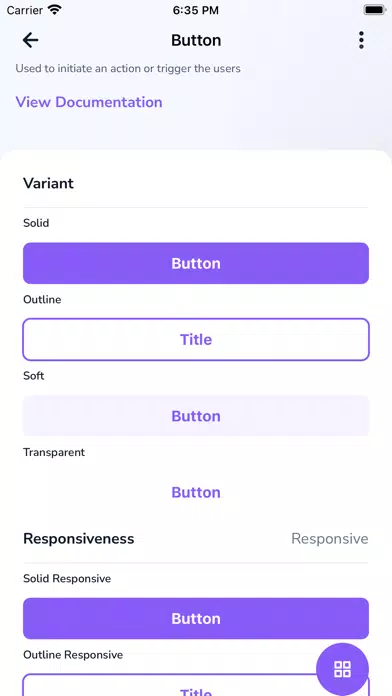Tap the Variant section heading
Screen dimensions: 392x696
[48, 183]
